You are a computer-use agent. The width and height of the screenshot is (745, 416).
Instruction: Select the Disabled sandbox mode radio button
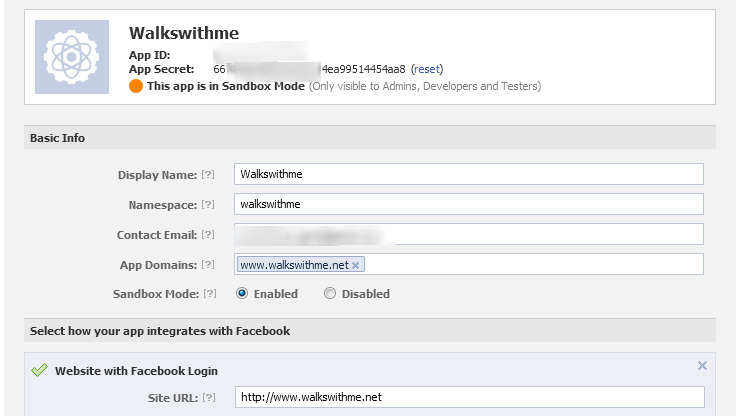[330, 294]
